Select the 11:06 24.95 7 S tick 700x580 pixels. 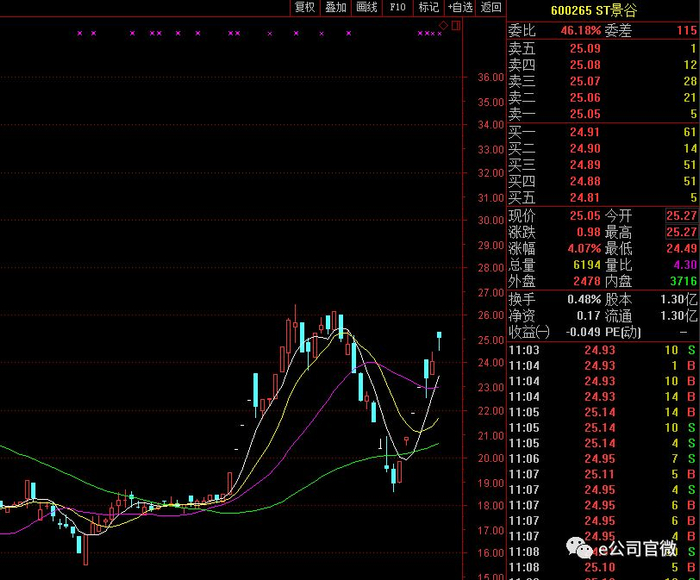pyautogui.click(x=603, y=459)
